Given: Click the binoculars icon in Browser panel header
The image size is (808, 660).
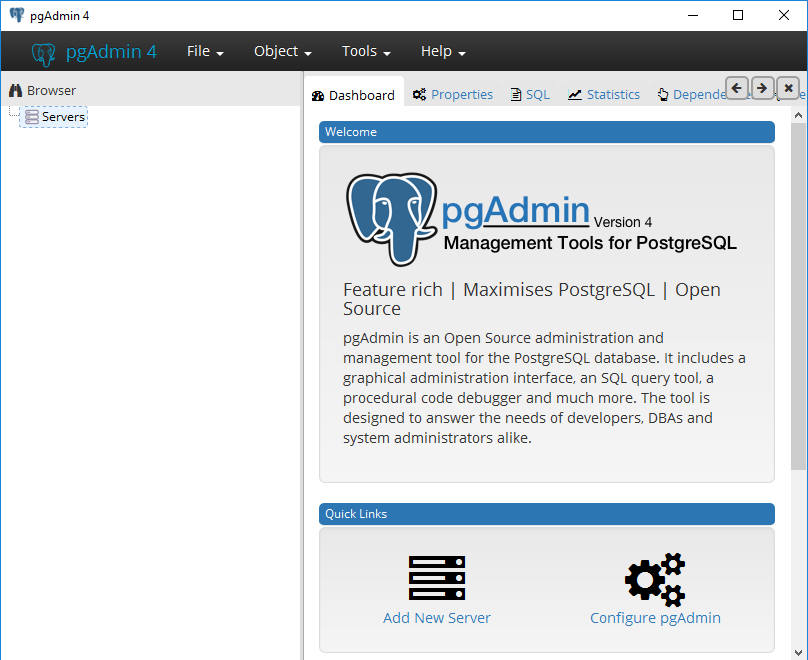Looking at the screenshot, I should (15, 91).
